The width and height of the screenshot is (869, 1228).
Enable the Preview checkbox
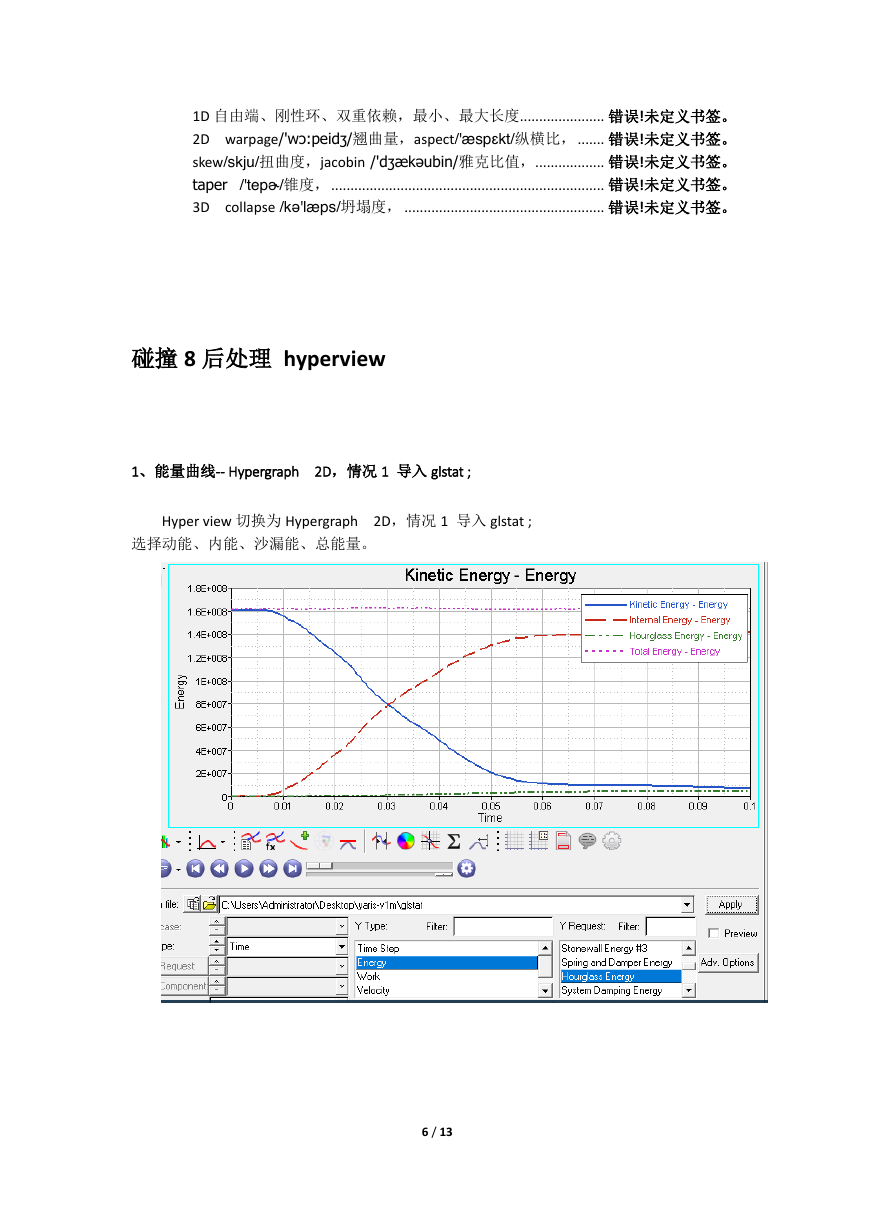pos(713,933)
